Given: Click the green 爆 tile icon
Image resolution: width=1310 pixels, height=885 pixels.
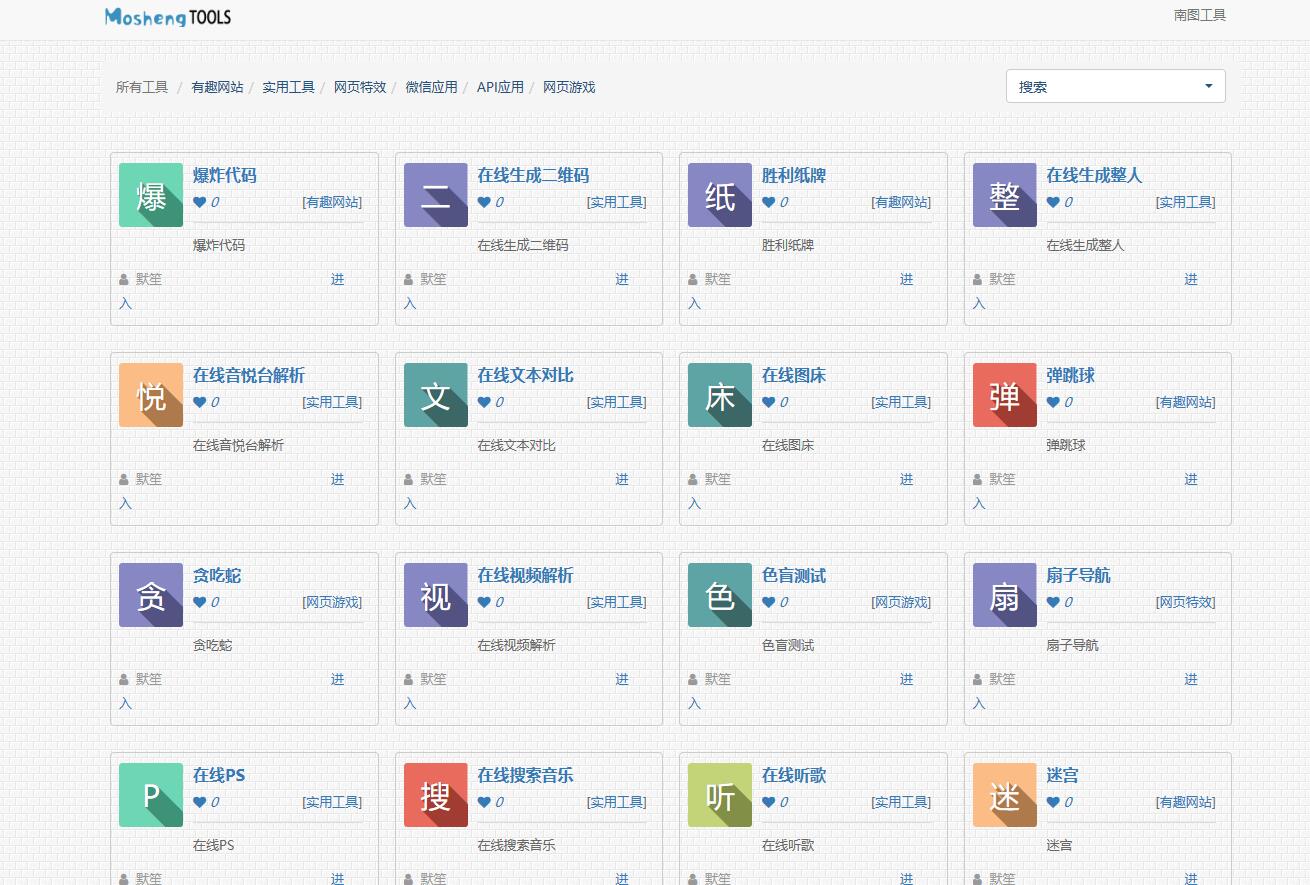Looking at the screenshot, I should coord(151,195).
